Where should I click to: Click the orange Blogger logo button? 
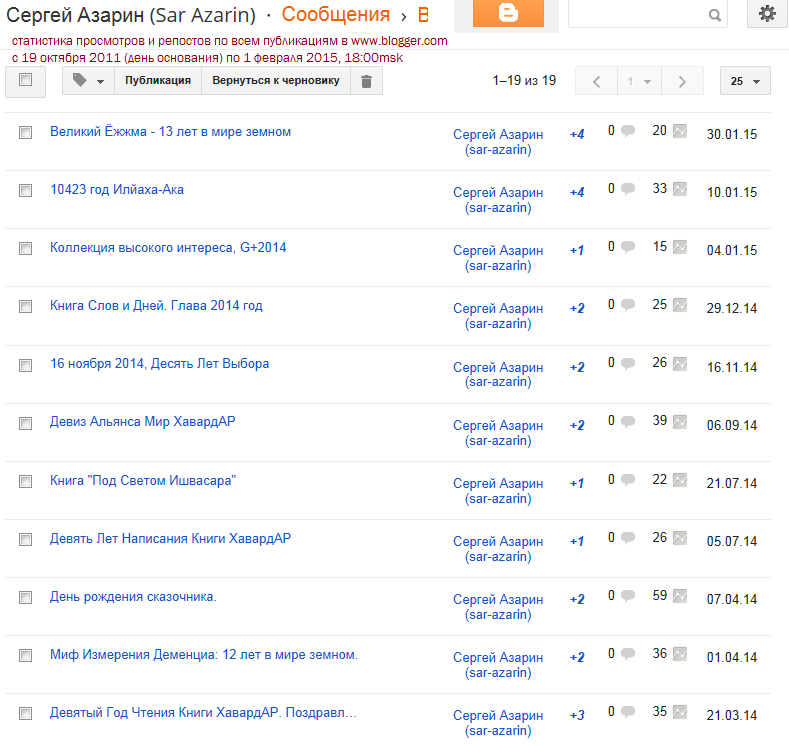tap(507, 13)
